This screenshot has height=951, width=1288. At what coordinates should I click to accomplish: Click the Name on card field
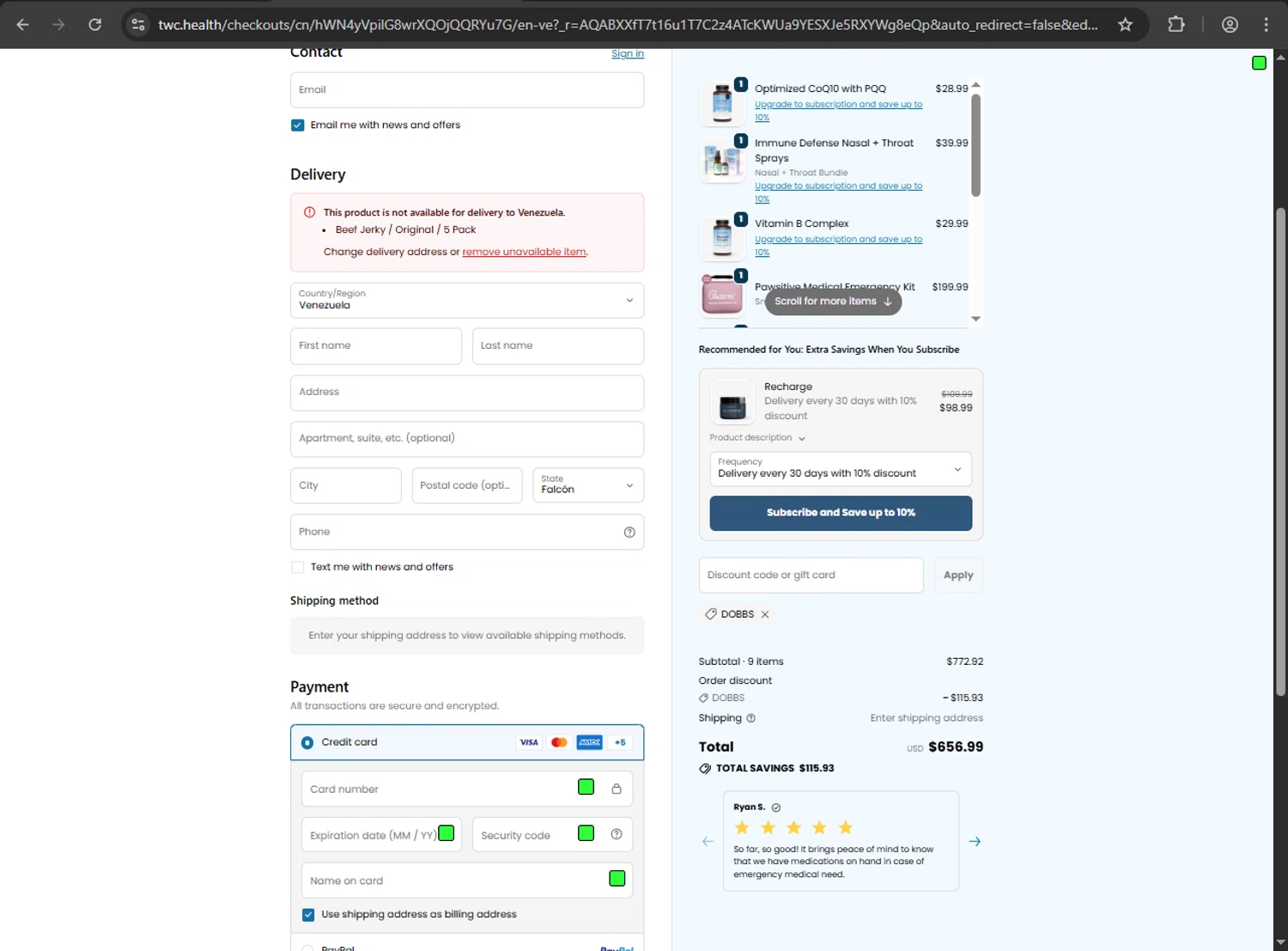click(x=467, y=881)
